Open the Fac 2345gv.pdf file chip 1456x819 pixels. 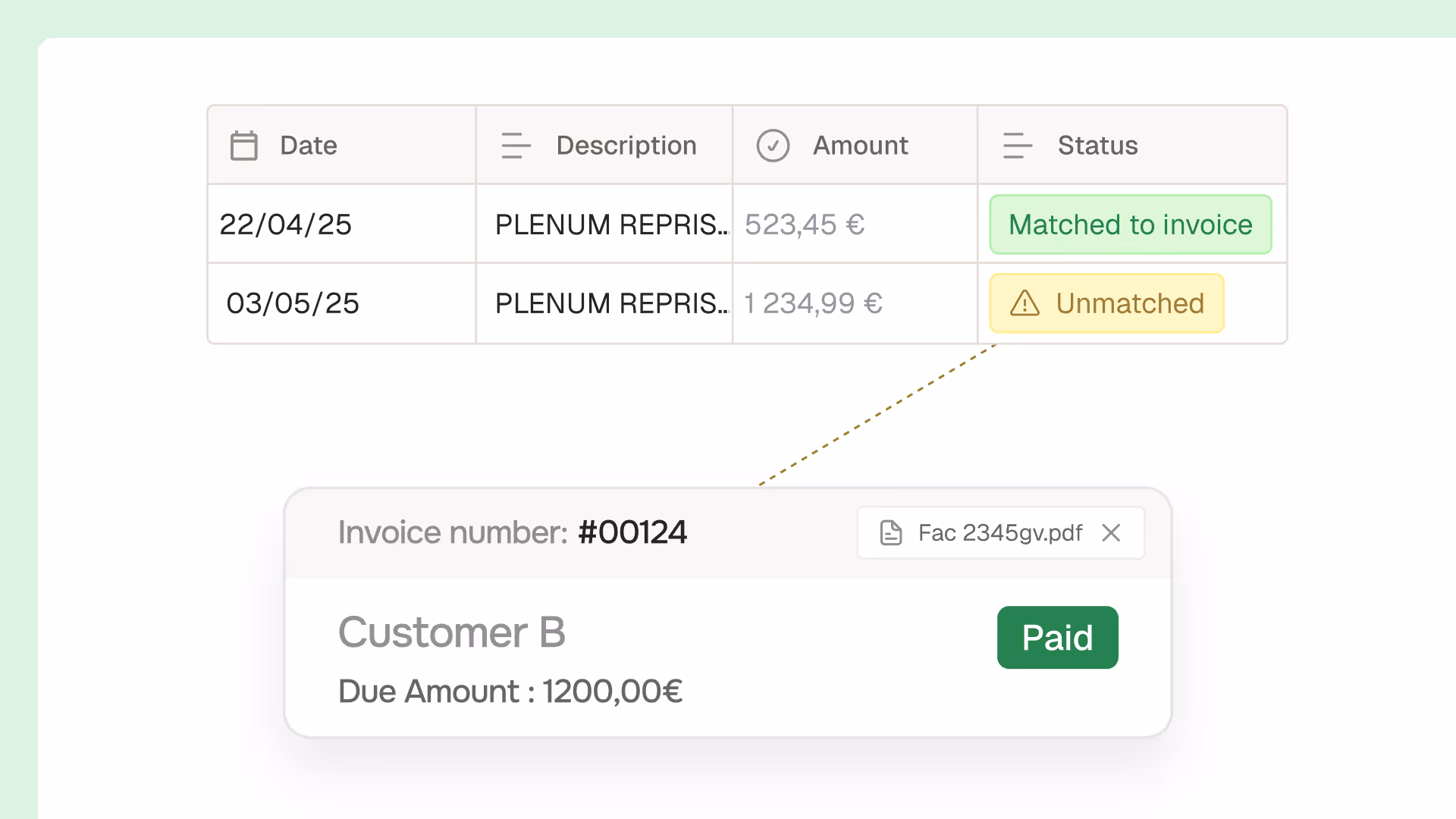(999, 533)
